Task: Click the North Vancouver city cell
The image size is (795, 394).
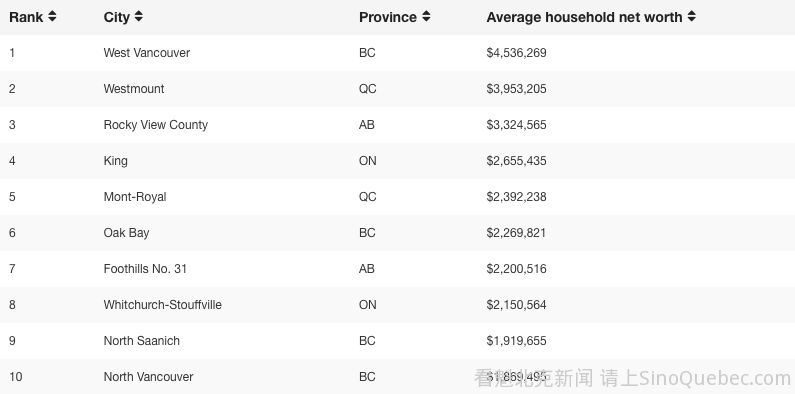Action: click(148, 377)
